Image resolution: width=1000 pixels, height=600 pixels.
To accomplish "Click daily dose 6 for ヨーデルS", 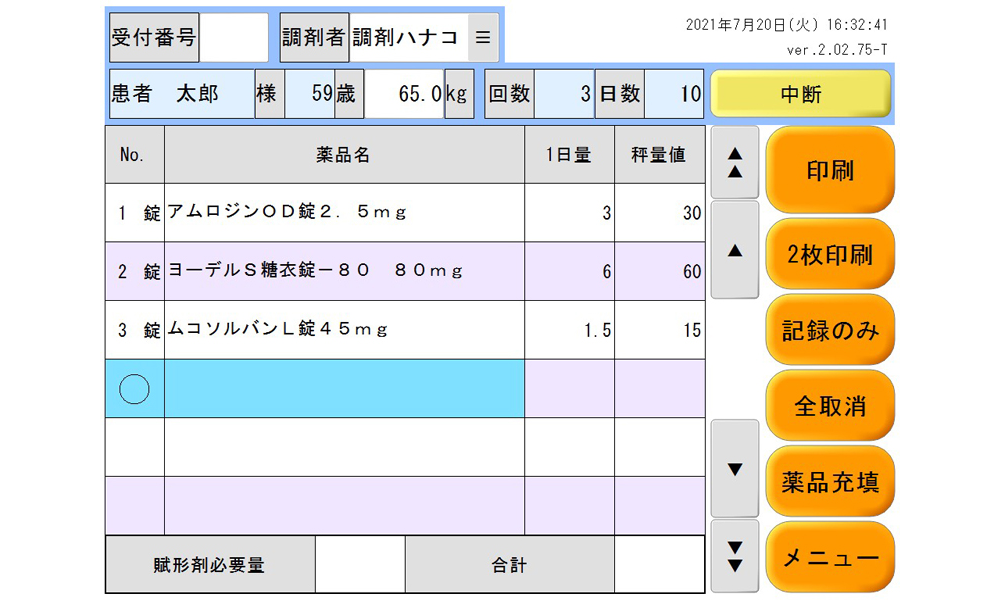I will pos(570,271).
